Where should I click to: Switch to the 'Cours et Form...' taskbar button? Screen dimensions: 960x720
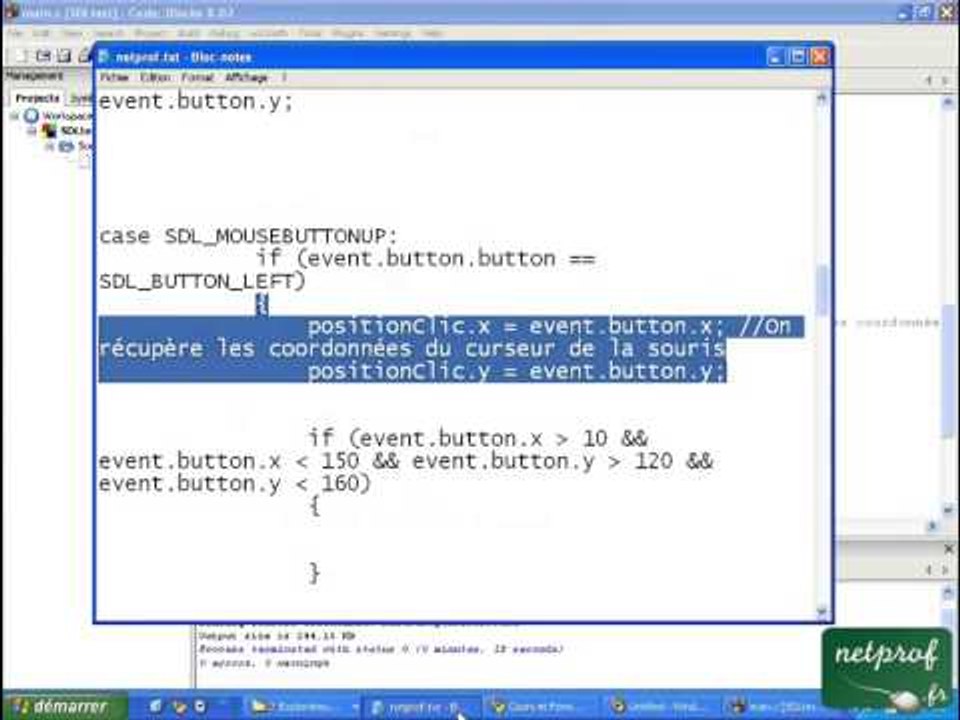541,708
